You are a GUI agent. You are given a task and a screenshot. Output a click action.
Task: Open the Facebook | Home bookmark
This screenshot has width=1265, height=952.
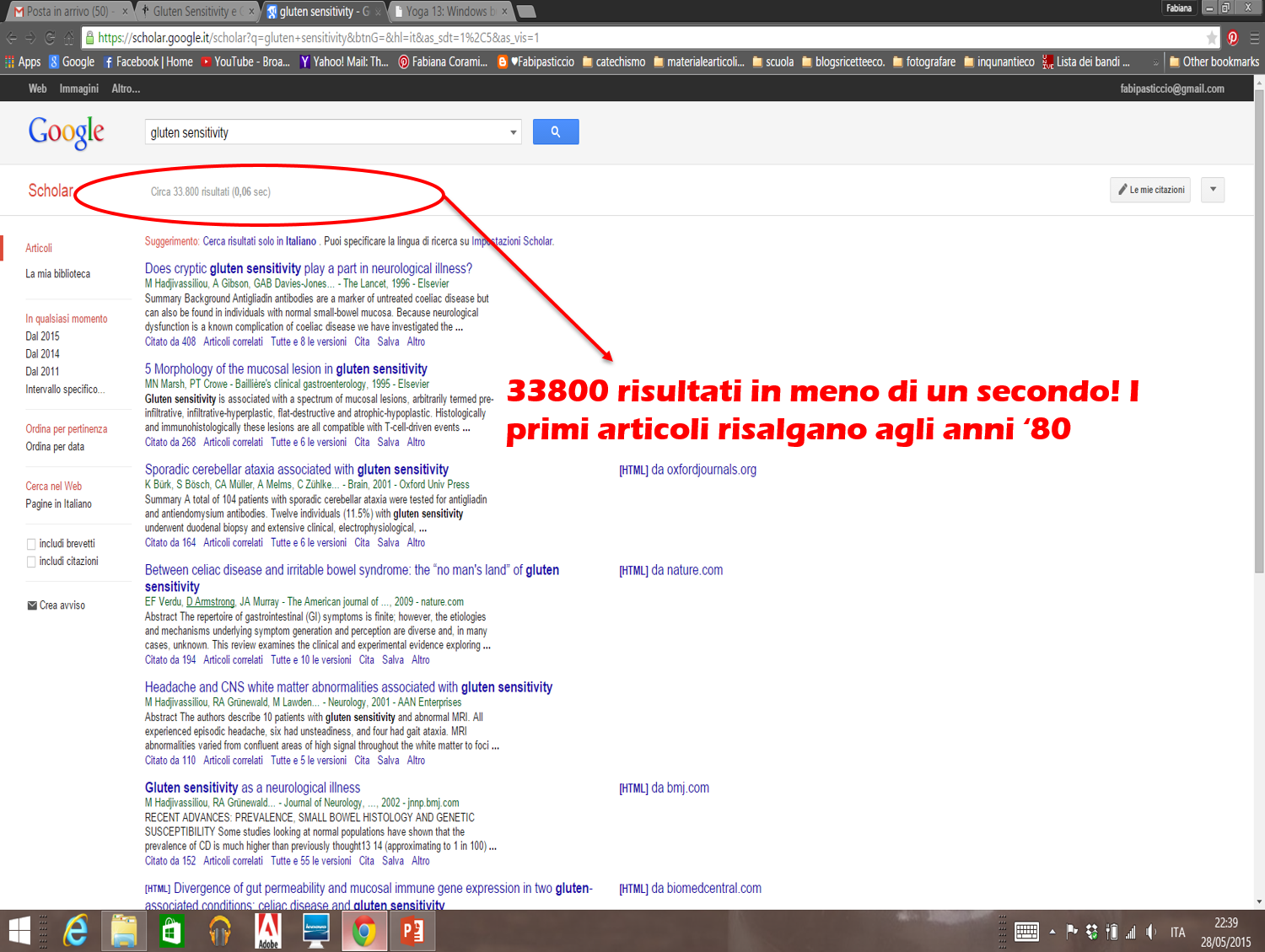pyautogui.click(x=148, y=62)
